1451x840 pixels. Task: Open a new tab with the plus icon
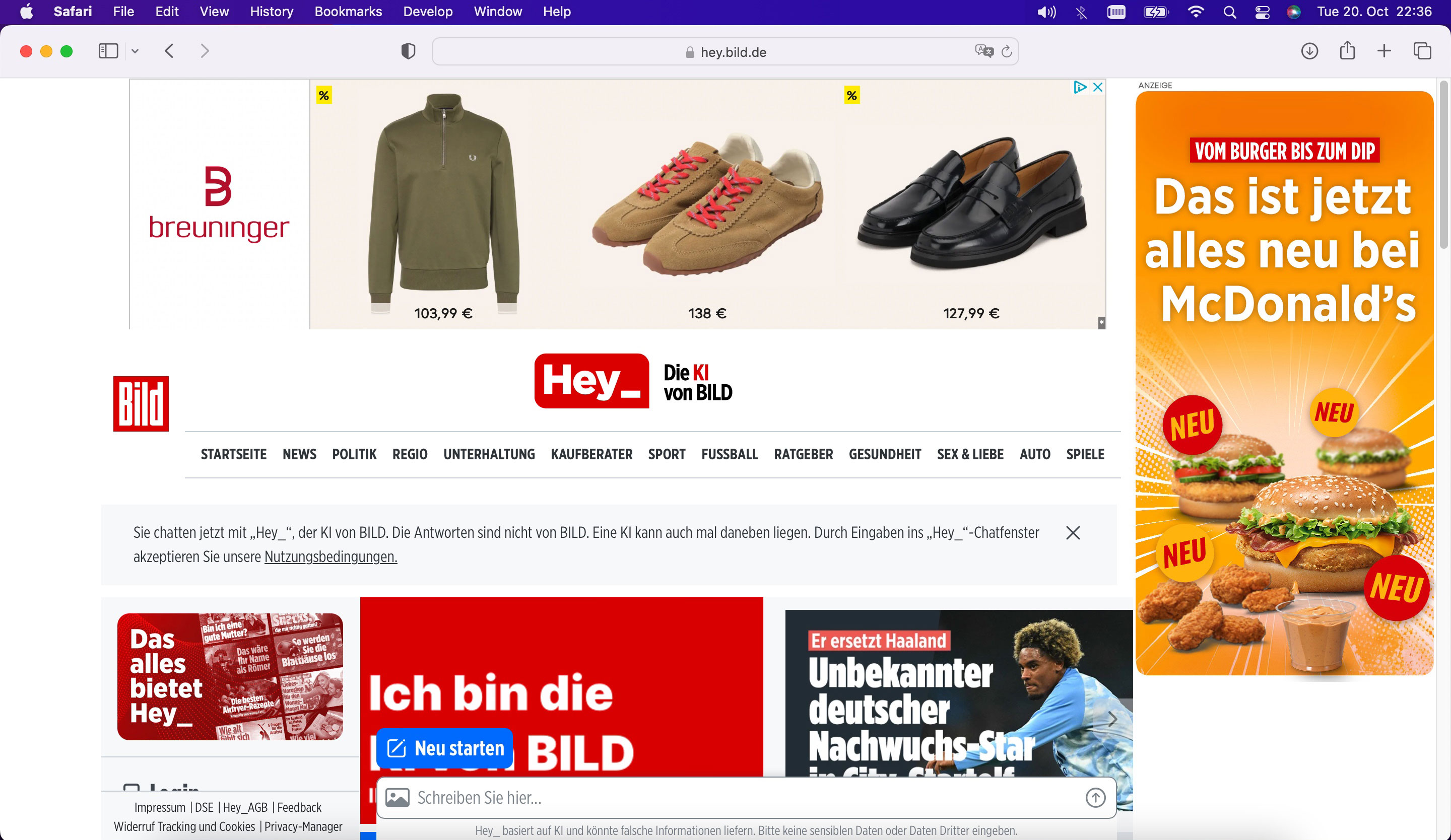click(1384, 51)
